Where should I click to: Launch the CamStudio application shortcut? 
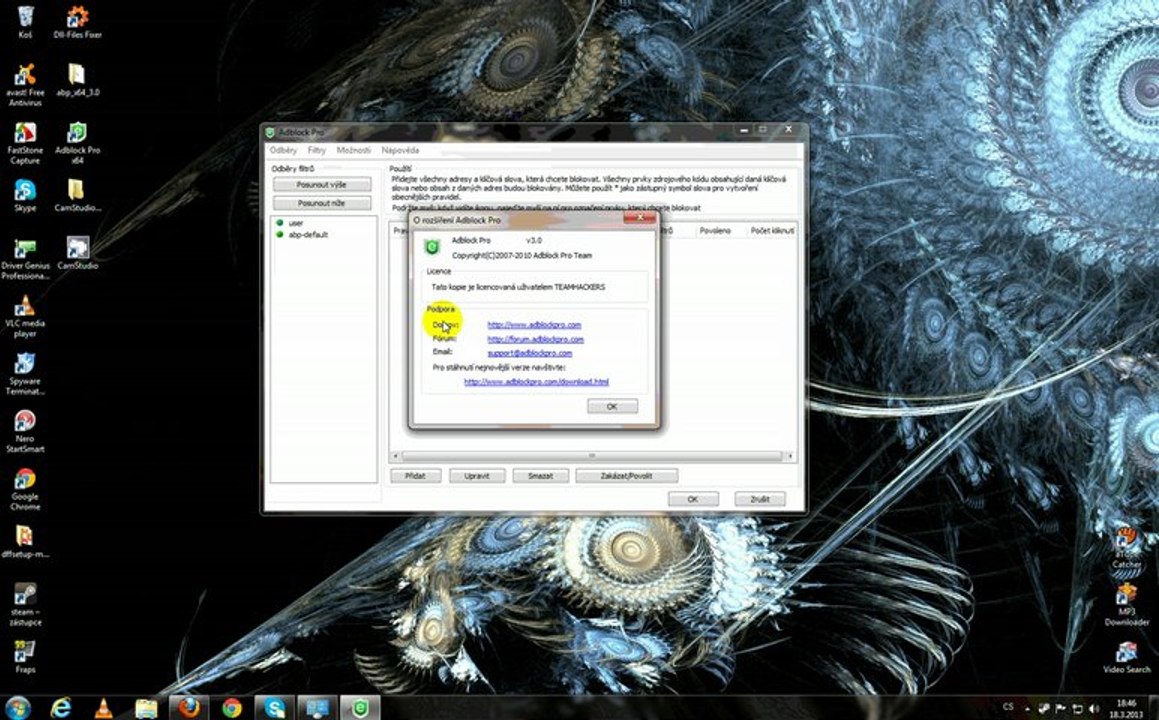pos(78,253)
